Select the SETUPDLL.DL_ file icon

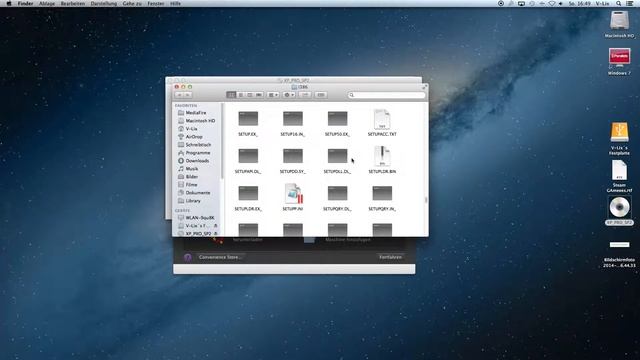point(337,156)
